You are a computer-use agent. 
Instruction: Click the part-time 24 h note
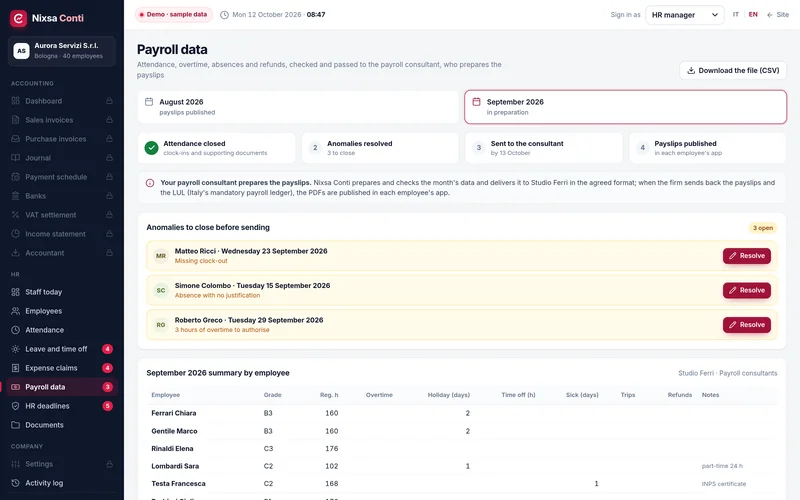722,466
